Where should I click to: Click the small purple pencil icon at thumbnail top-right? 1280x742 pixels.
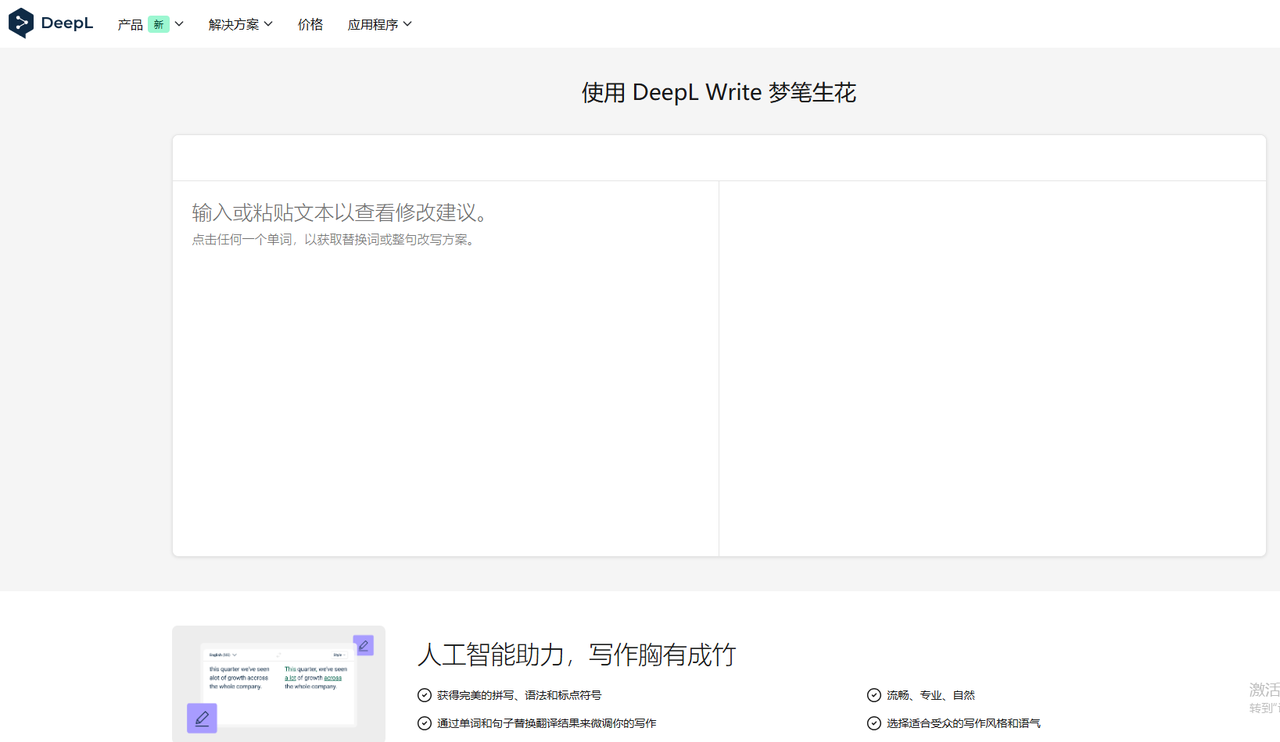(364, 646)
